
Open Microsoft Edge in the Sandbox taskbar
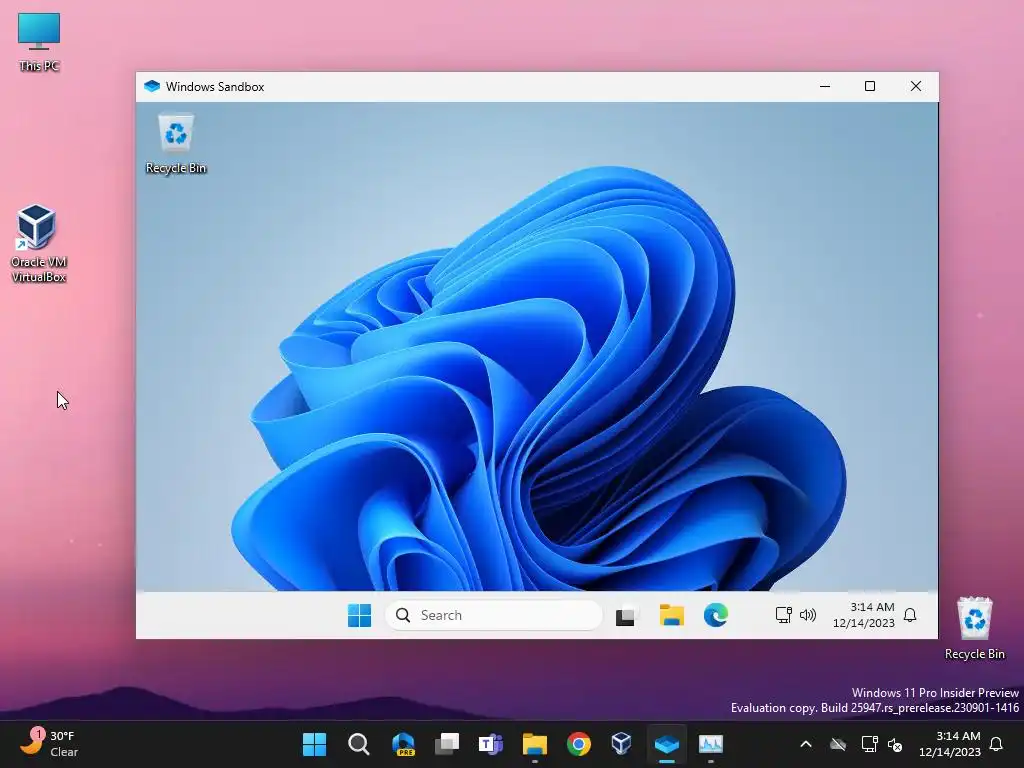(x=716, y=615)
